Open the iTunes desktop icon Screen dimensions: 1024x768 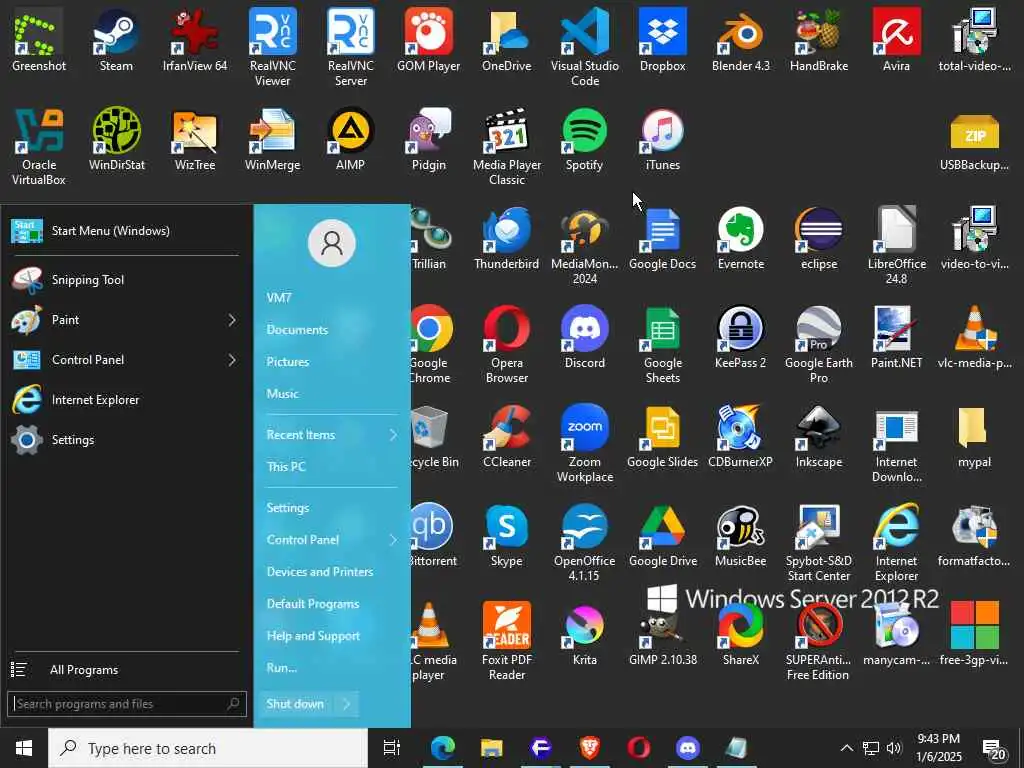pyautogui.click(x=662, y=138)
